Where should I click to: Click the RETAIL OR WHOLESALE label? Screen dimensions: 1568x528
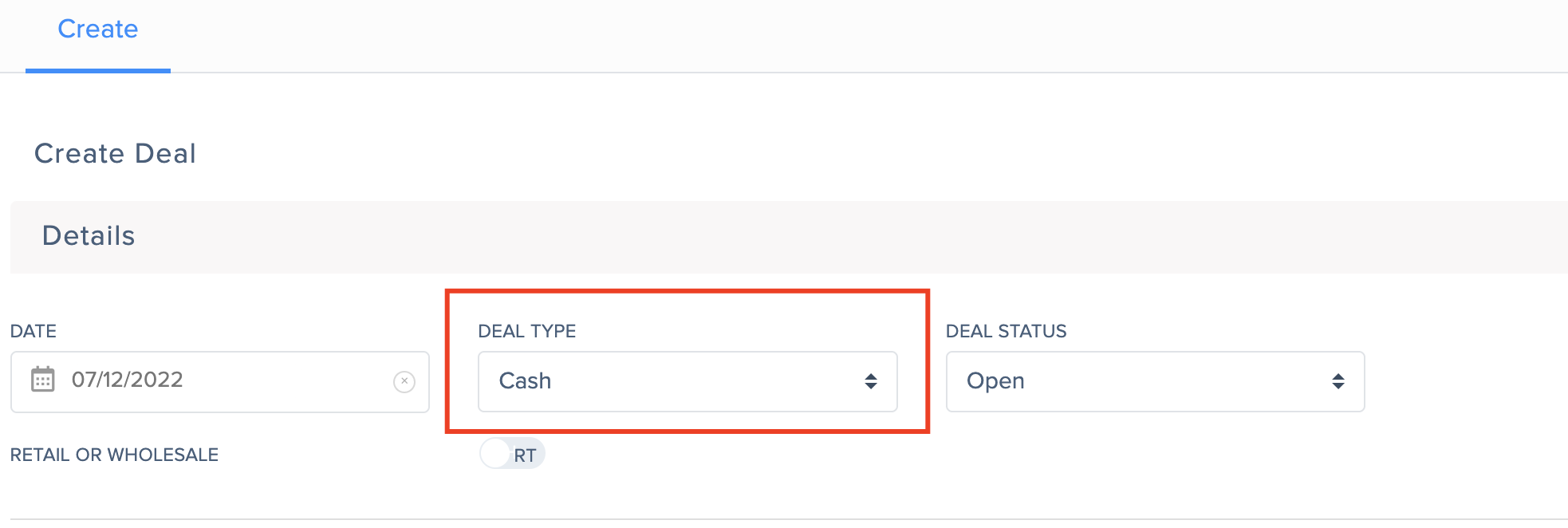click(x=114, y=455)
